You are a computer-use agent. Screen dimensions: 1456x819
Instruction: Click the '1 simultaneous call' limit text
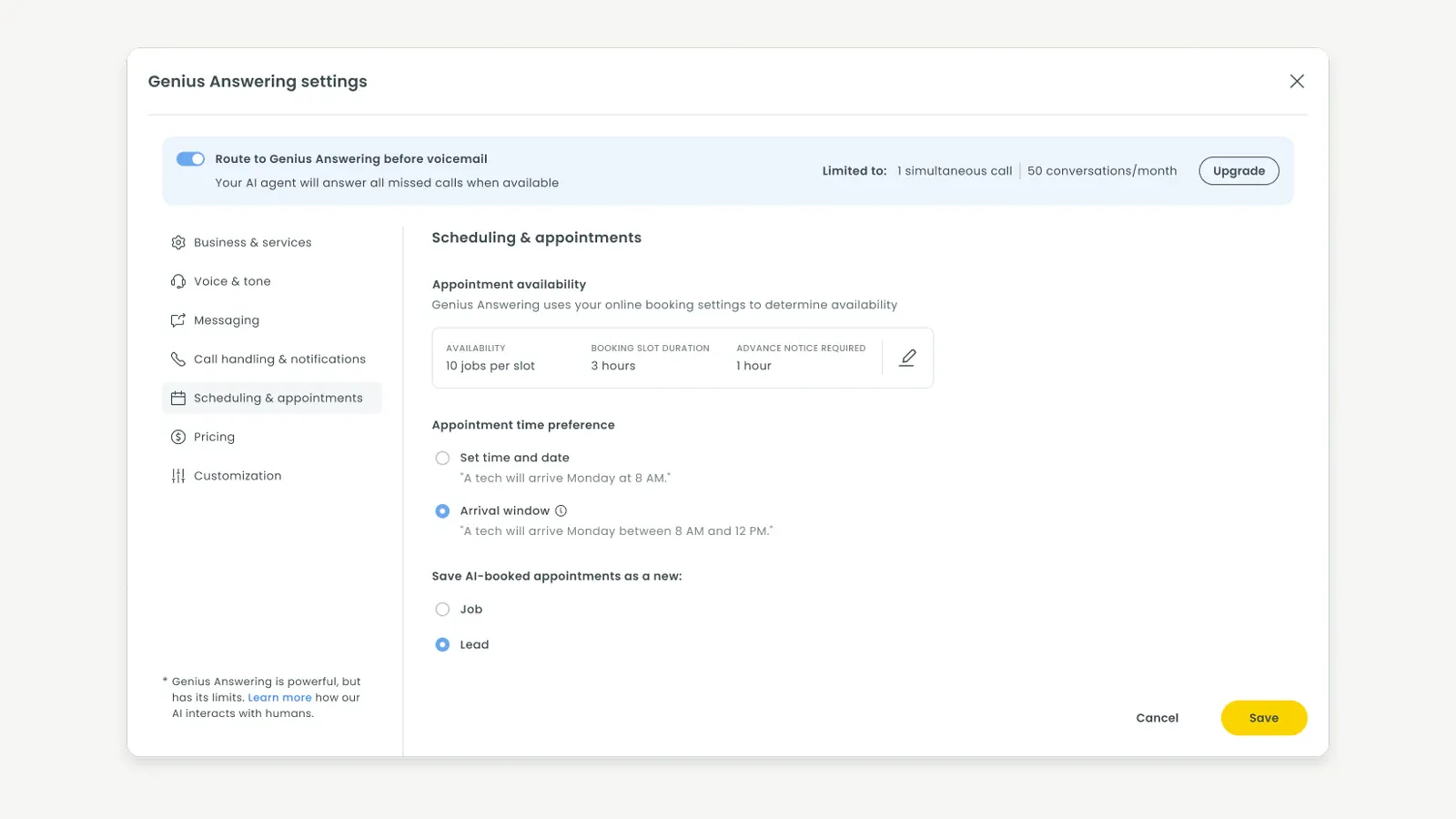tap(955, 171)
